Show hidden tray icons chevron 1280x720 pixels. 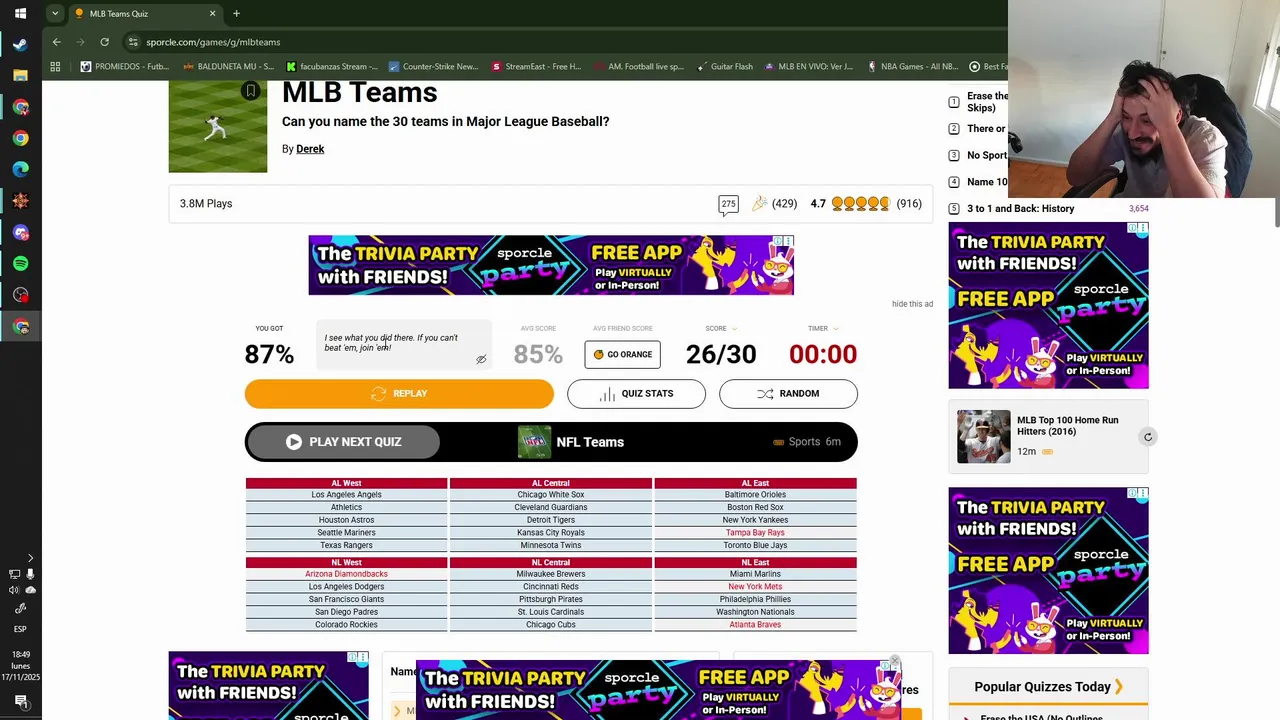pyautogui.click(x=30, y=558)
